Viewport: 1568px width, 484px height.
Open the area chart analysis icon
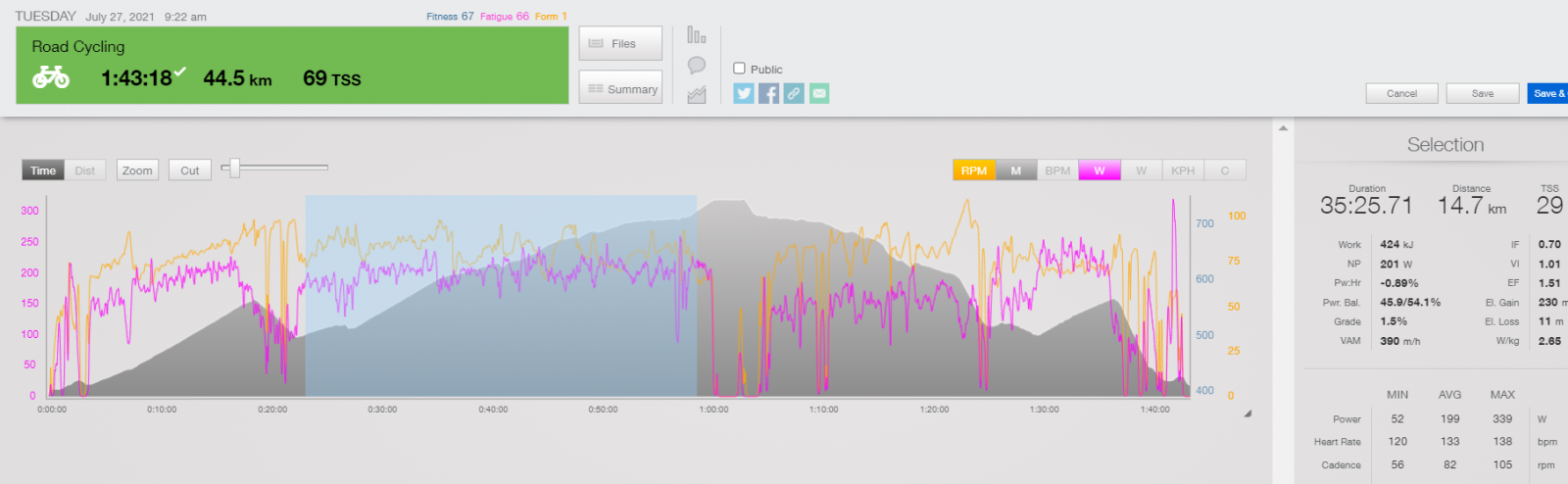pos(697,95)
